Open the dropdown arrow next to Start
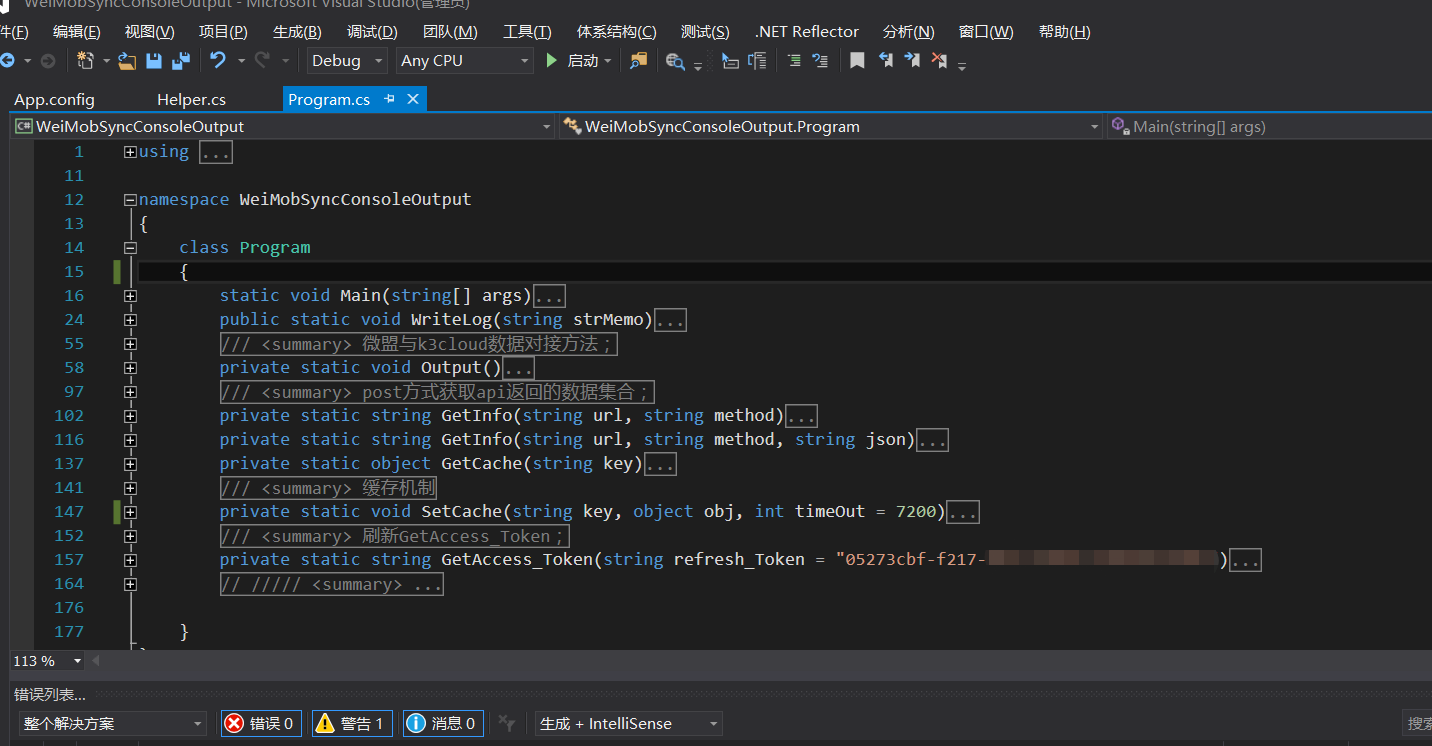Image resolution: width=1432 pixels, height=746 pixels. (607, 61)
